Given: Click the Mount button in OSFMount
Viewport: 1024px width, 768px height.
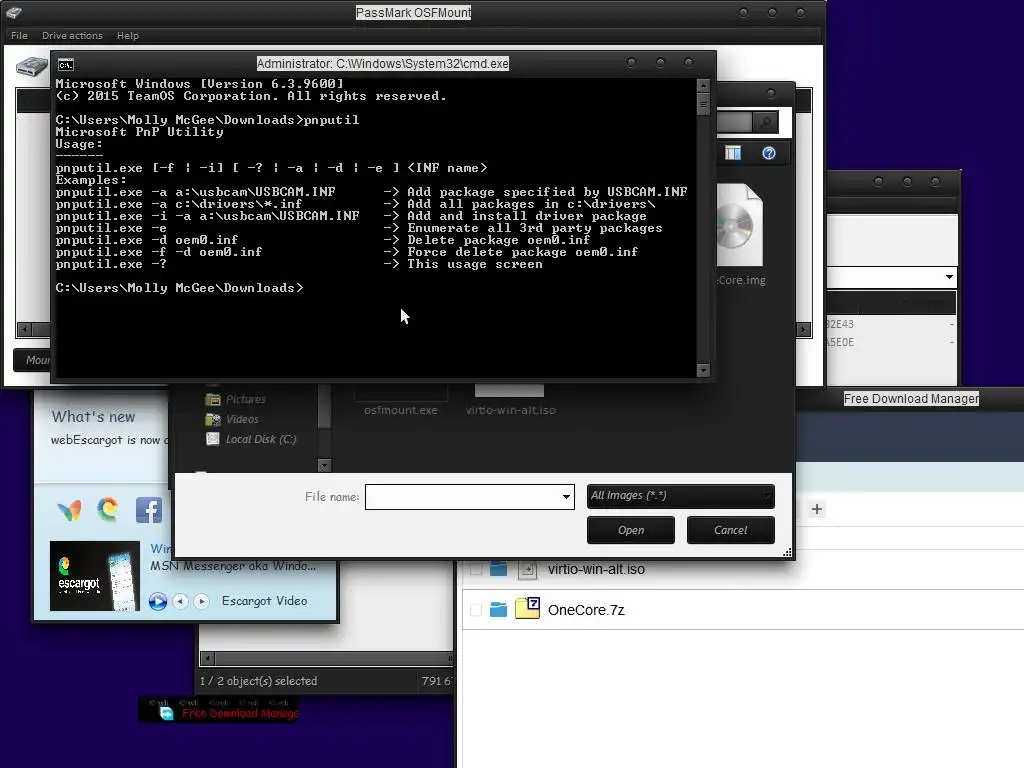Looking at the screenshot, I should (x=33, y=360).
